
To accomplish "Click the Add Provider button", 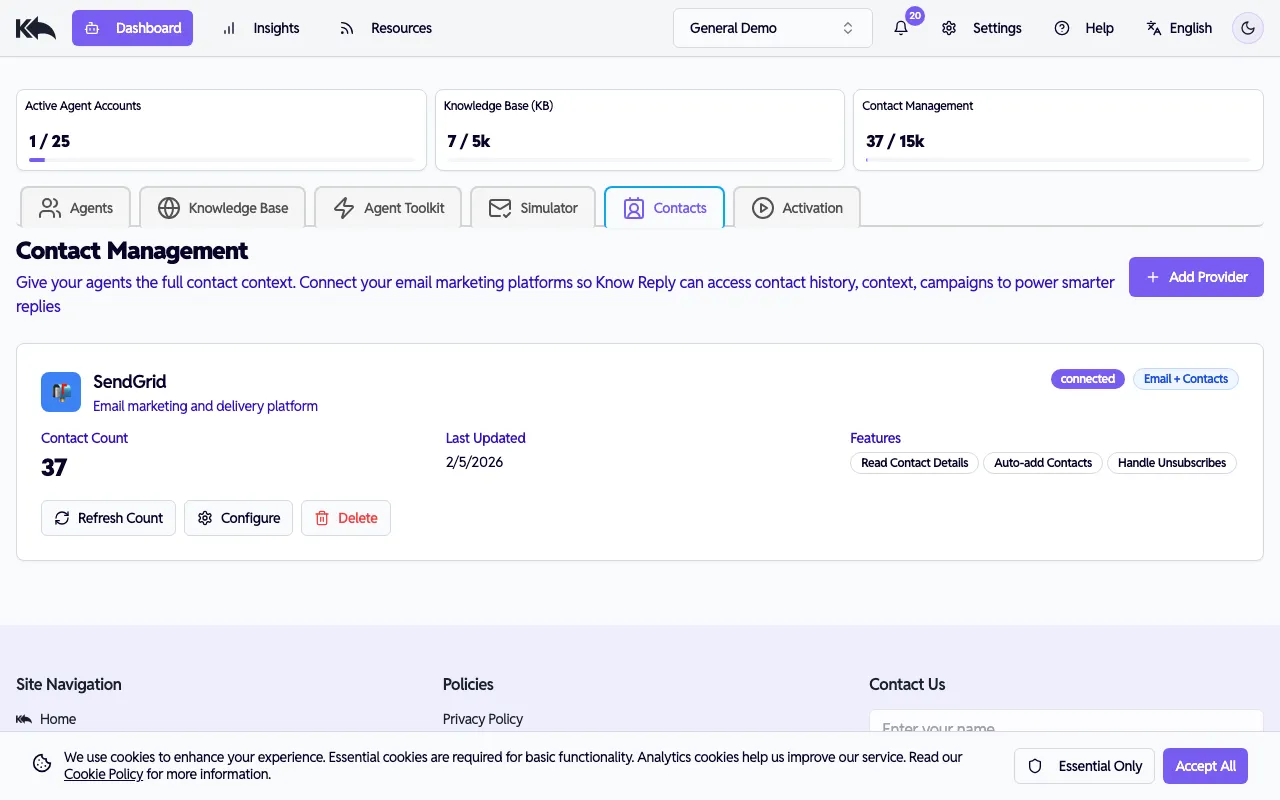I will pos(1196,277).
